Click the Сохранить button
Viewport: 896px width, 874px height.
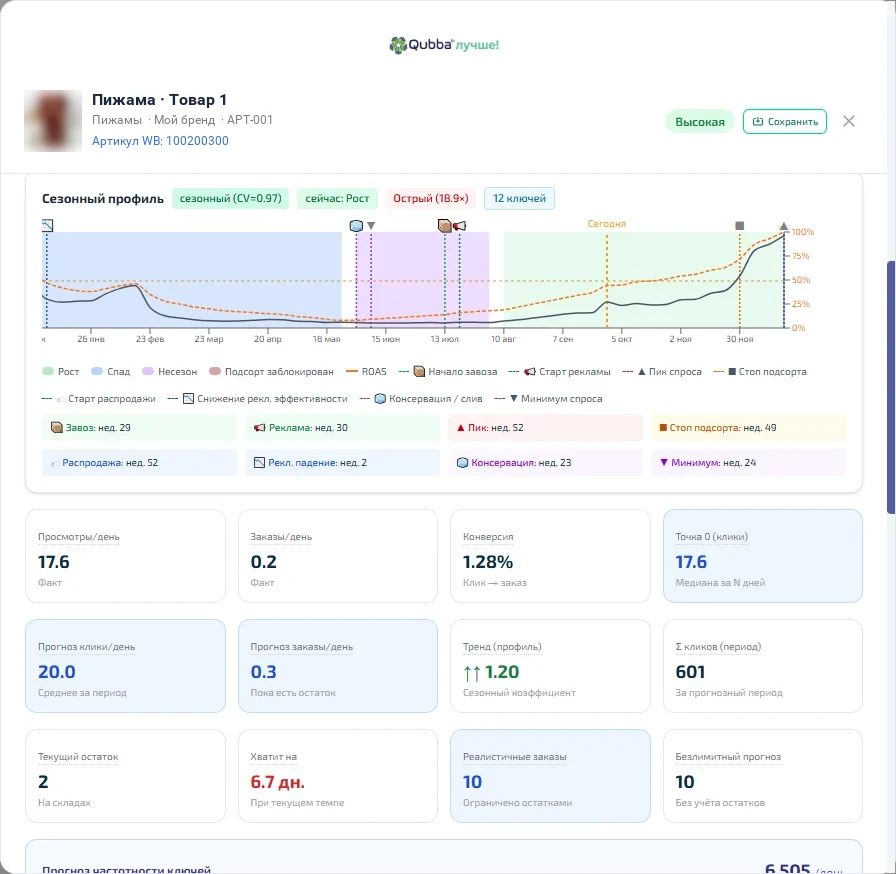[785, 122]
